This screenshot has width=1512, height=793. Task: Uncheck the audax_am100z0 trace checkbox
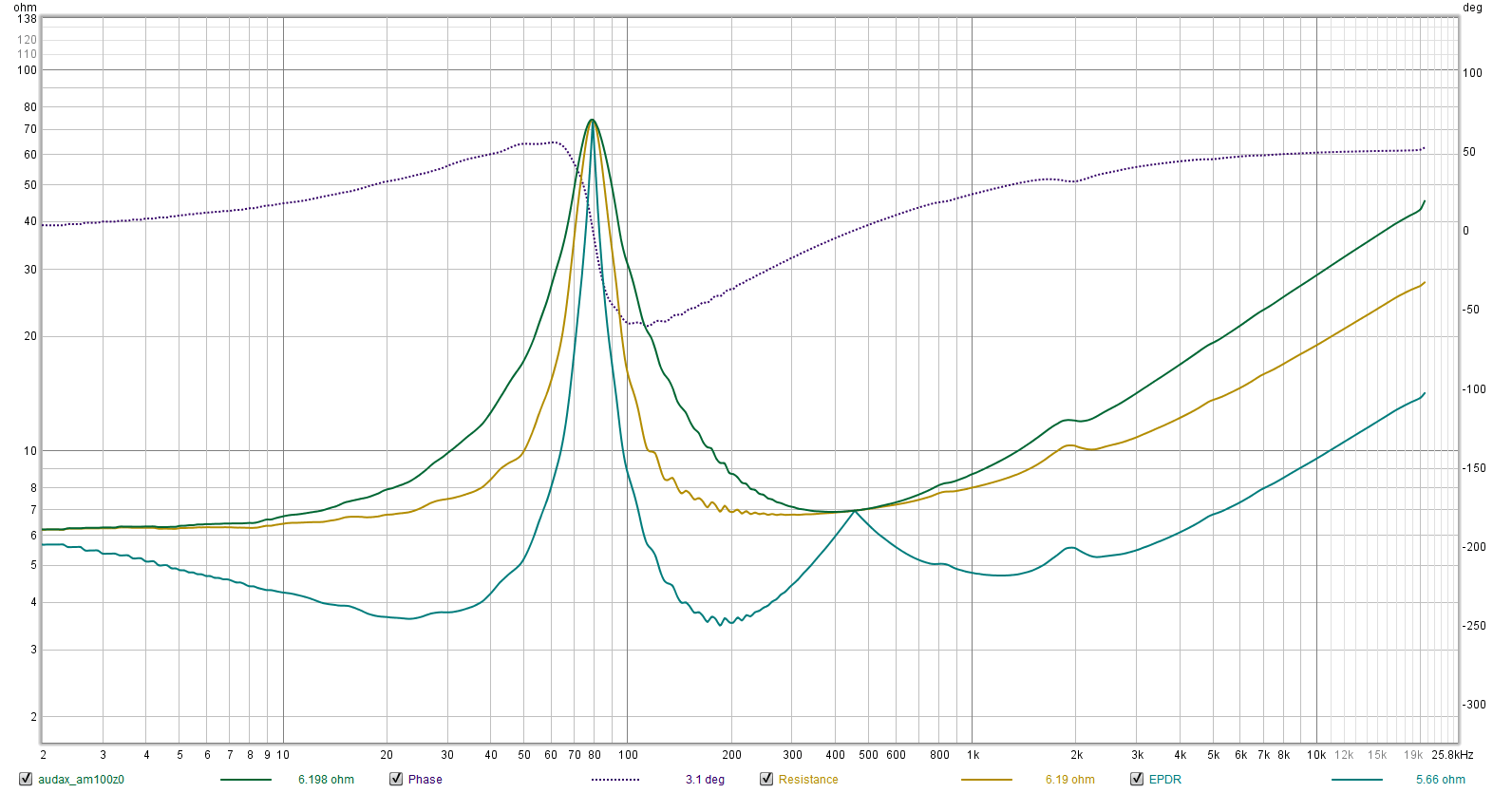click(26, 779)
